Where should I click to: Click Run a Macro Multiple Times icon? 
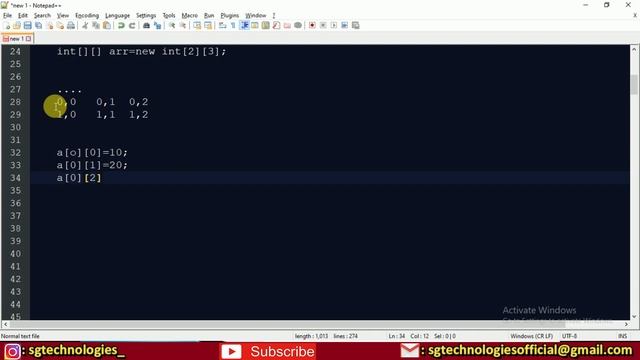[x=344, y=25]
